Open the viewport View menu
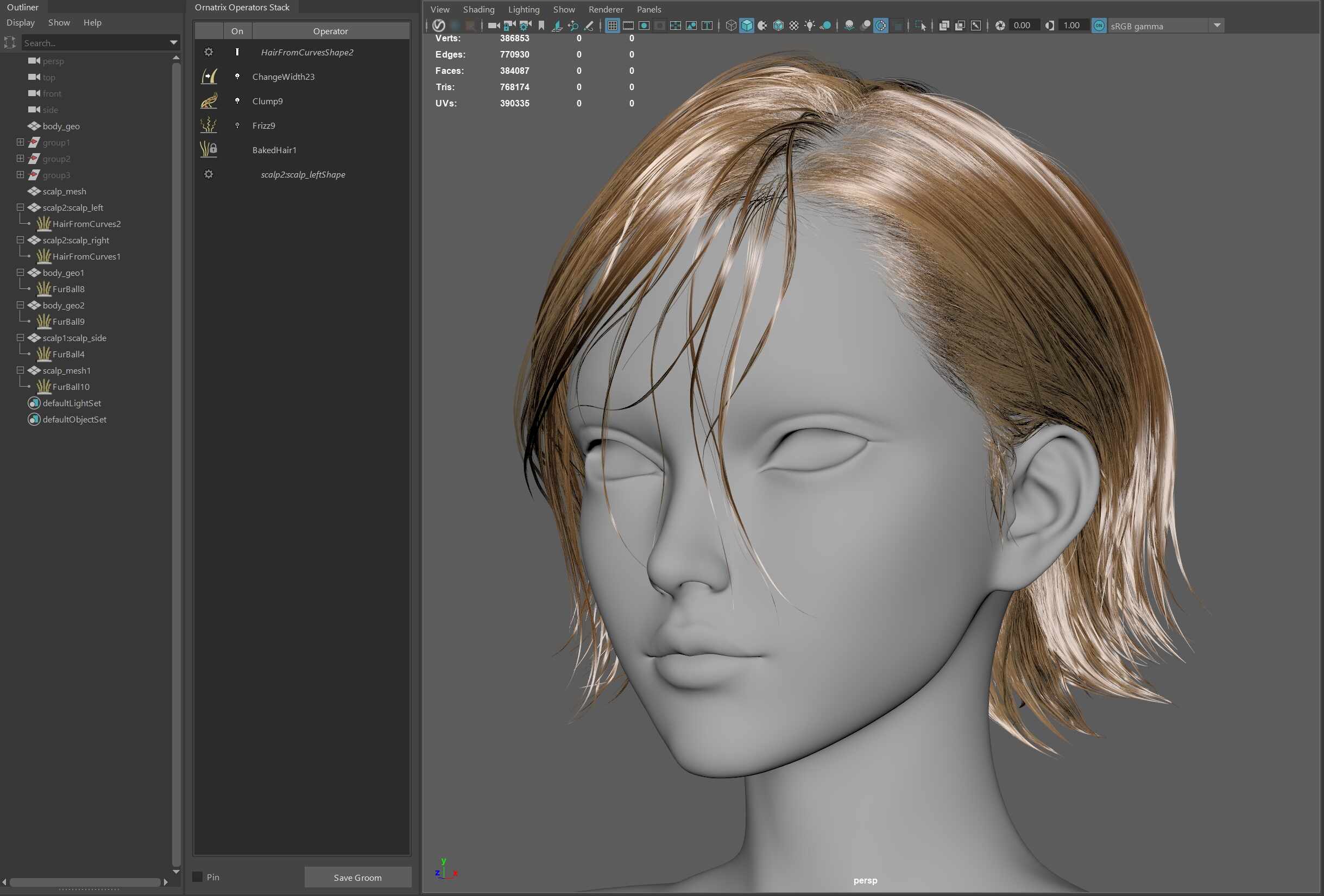 point(440,9)
